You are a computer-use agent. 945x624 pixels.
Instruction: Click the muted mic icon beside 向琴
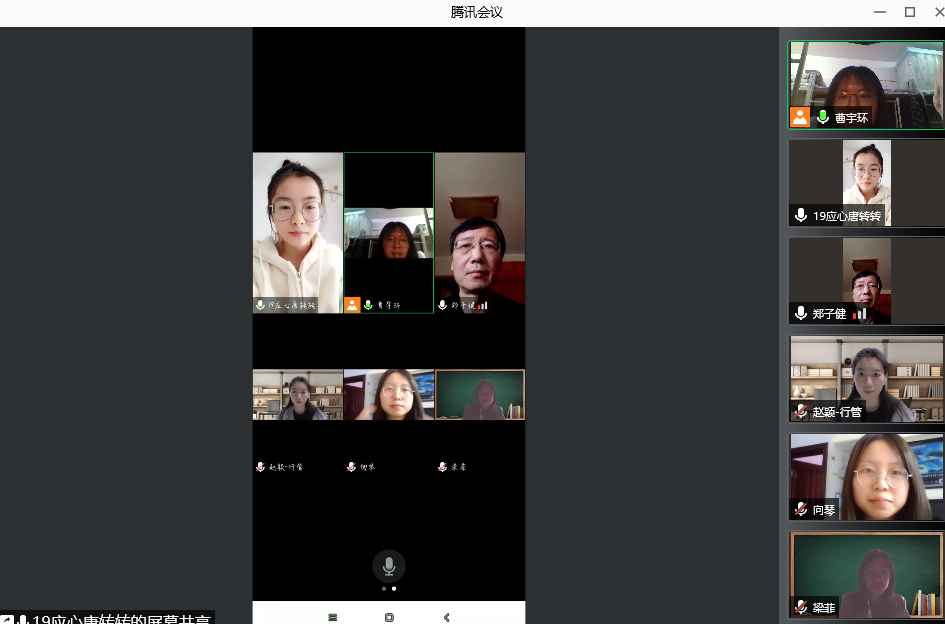click(800, 509)
